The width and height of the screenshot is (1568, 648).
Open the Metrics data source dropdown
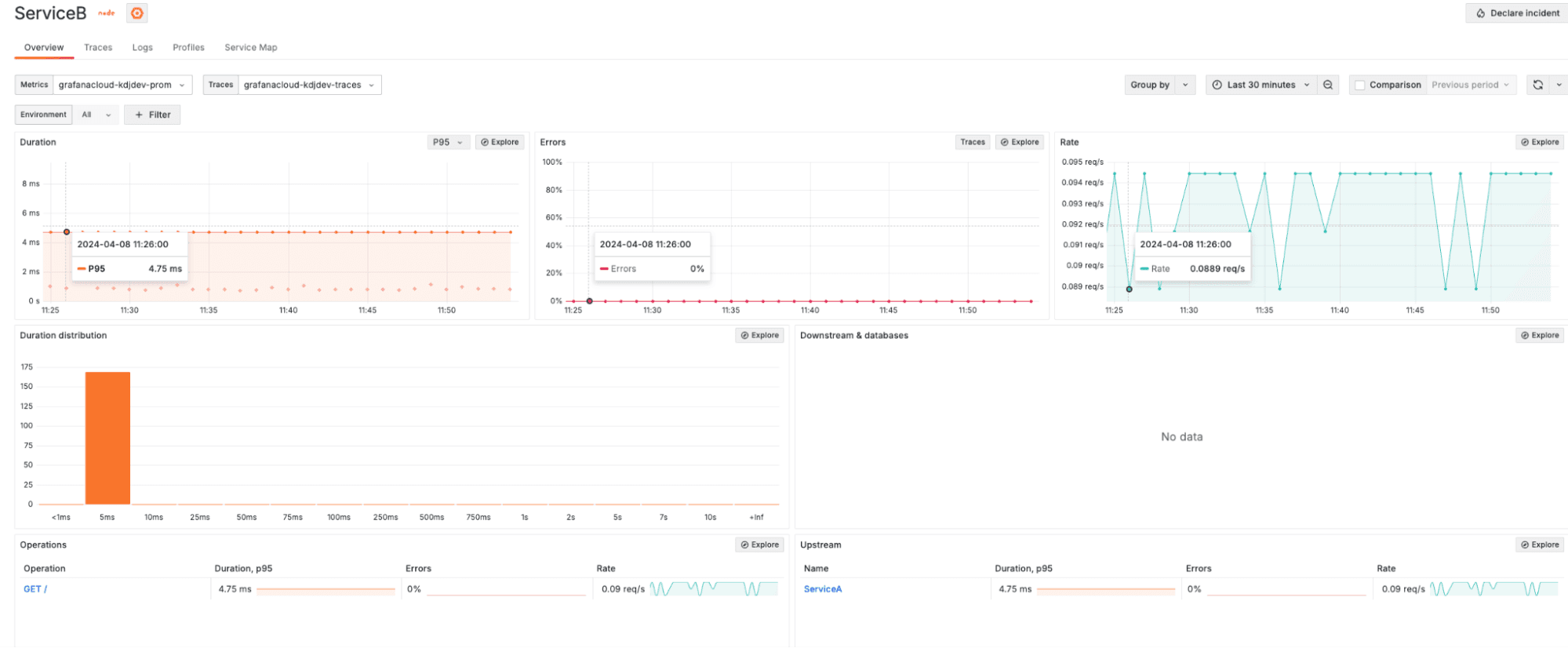(x=122, y=85)
